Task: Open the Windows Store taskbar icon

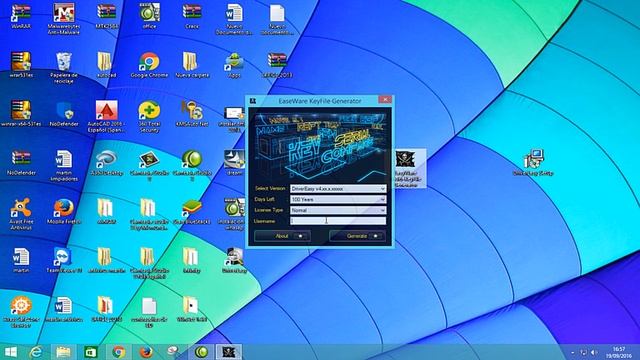Action: coord(91,352)
